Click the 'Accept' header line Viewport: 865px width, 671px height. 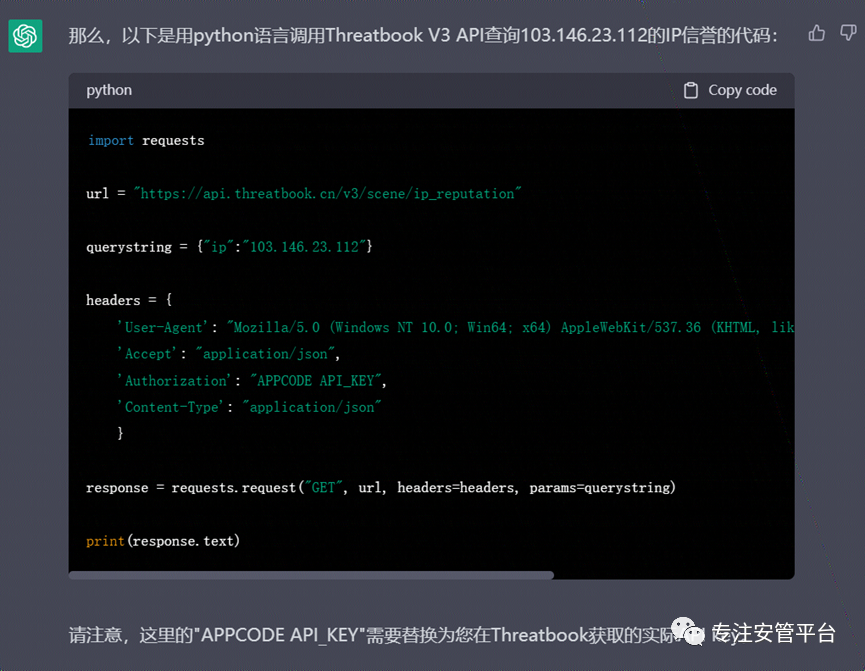(x=228, y=354)
